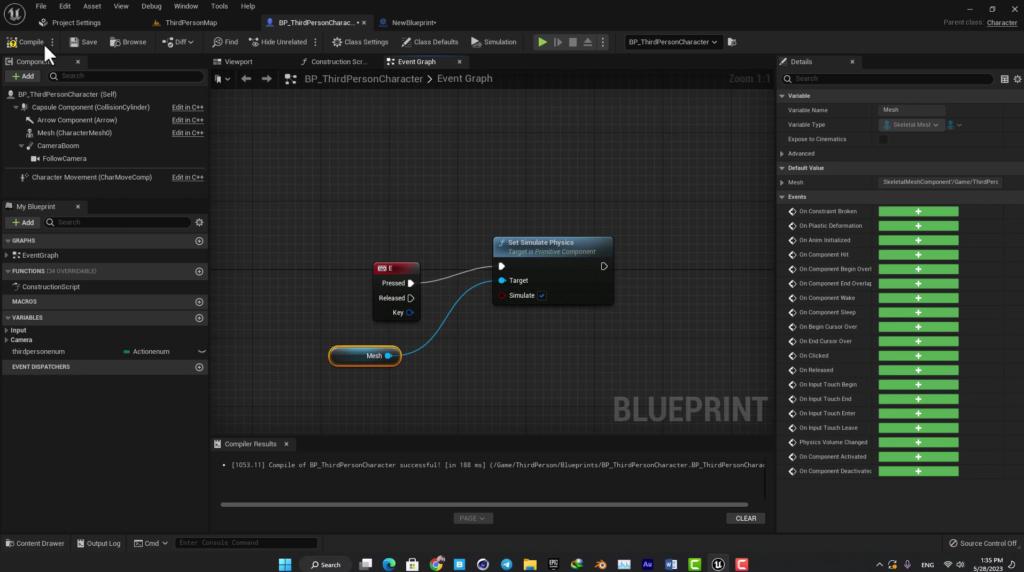Screen dimensions: 1024x572
Task: Open debug object dropdown BP_ThirdPersonCharacter
Action: pos(673,42)
